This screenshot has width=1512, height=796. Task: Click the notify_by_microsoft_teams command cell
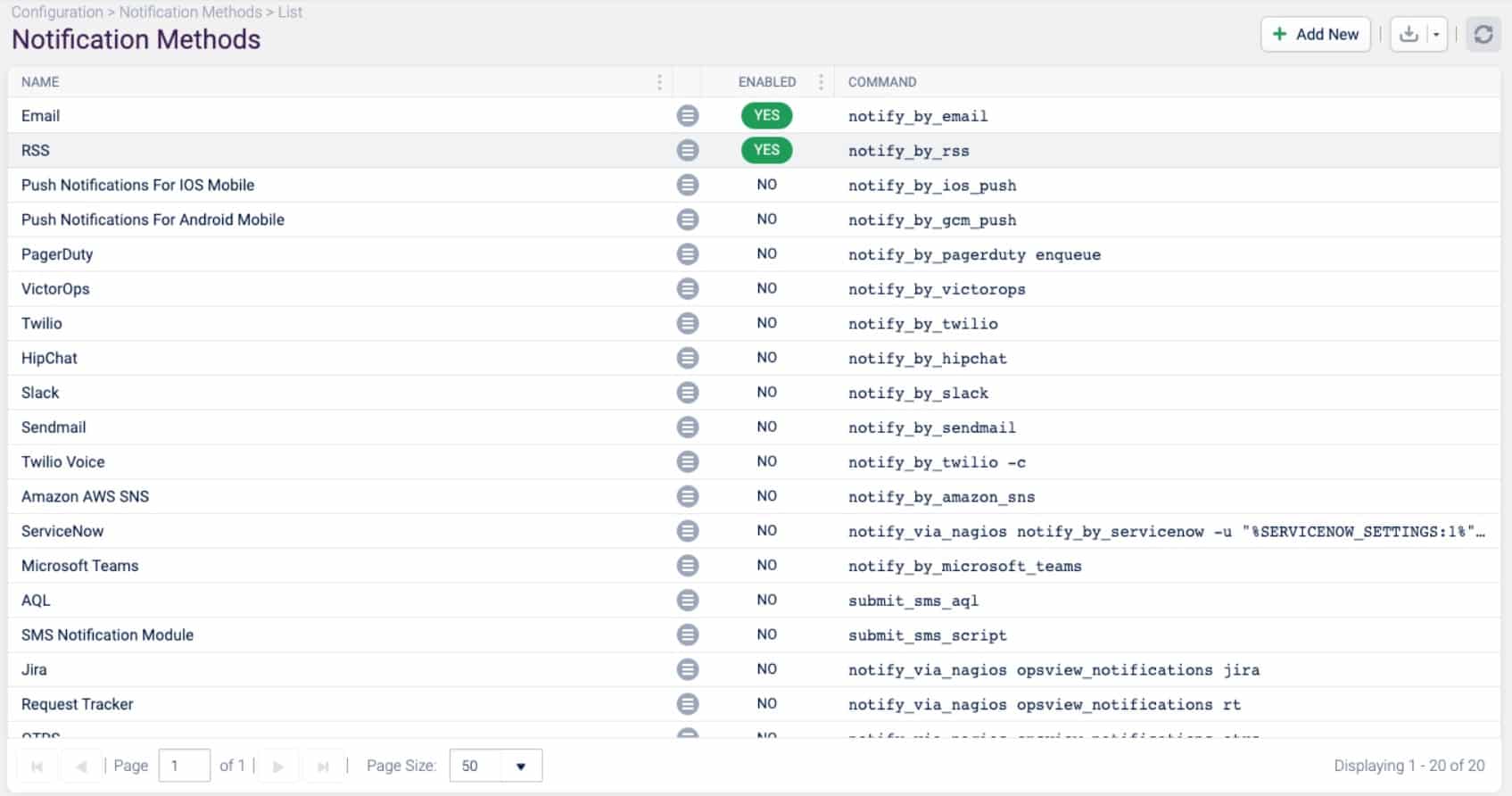964,566
